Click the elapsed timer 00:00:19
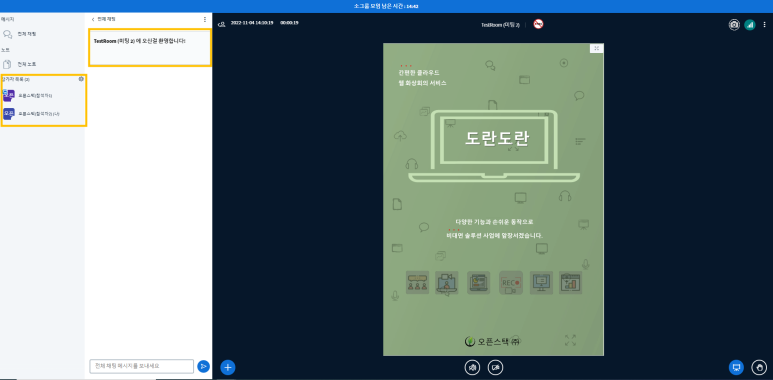The width and height of the screenshot is (773, 380). pyautogui.click(x=289, y=23)
